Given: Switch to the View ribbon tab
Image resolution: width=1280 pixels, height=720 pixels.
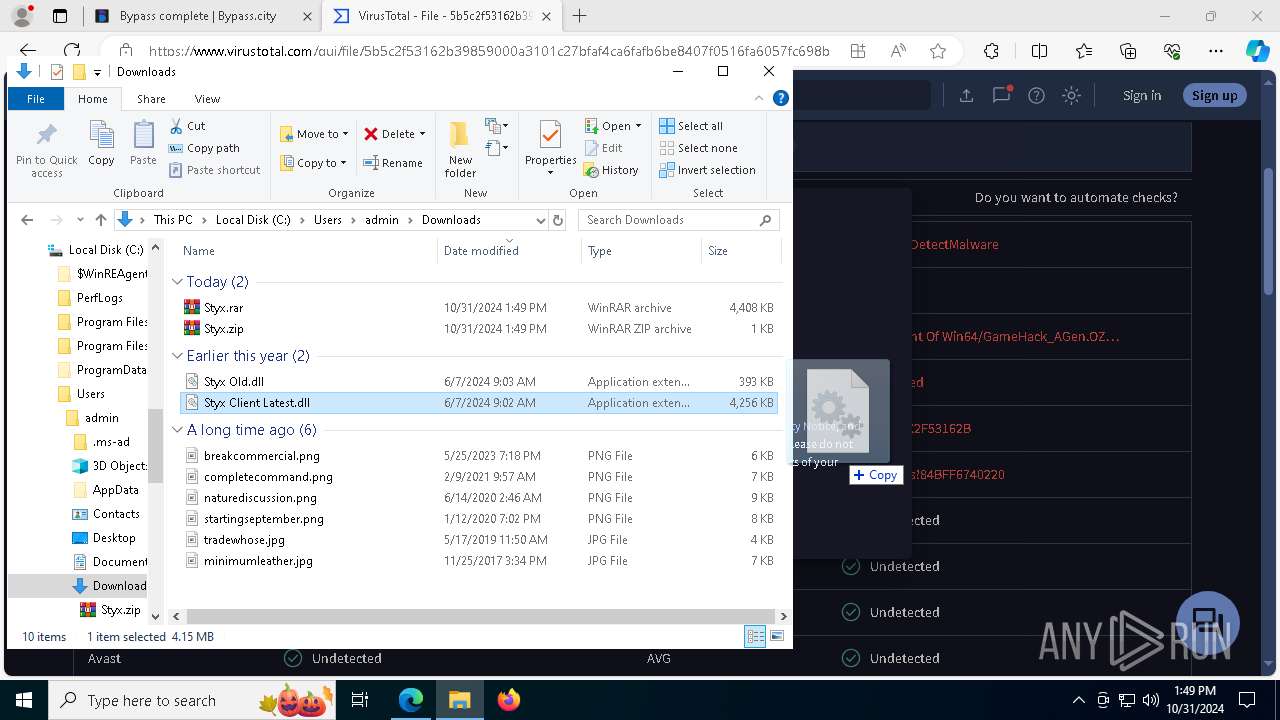Looking at the screenshot, I should (207, 99).
